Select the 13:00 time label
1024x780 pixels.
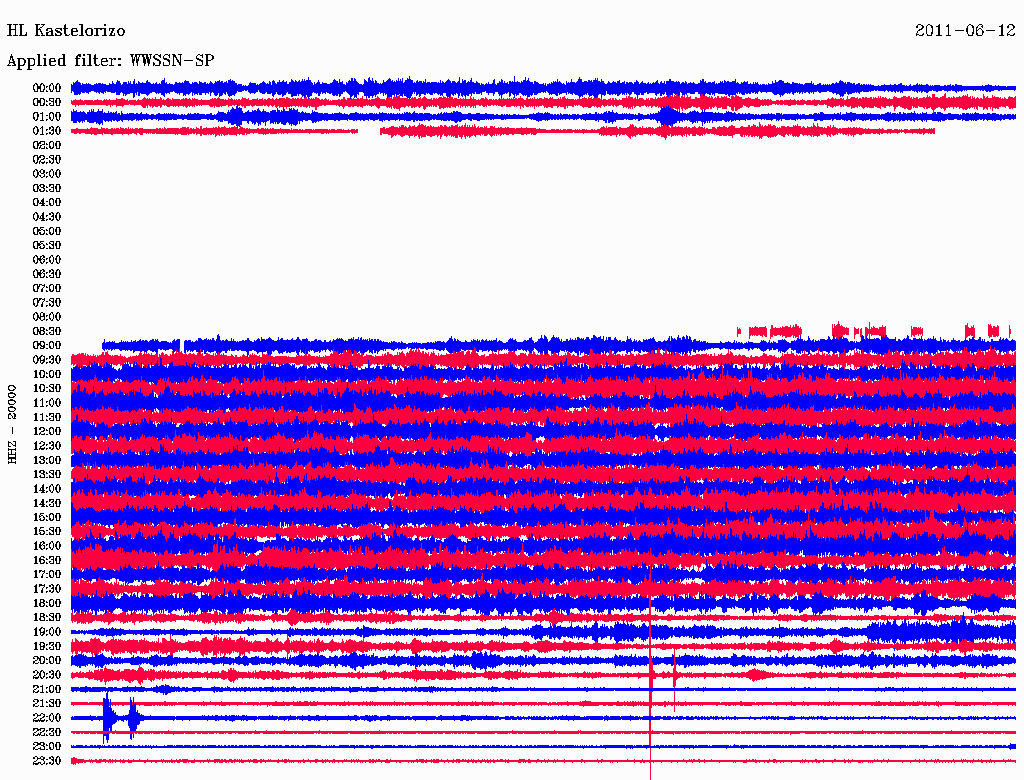pyautogui.click(x=47, y=461)
